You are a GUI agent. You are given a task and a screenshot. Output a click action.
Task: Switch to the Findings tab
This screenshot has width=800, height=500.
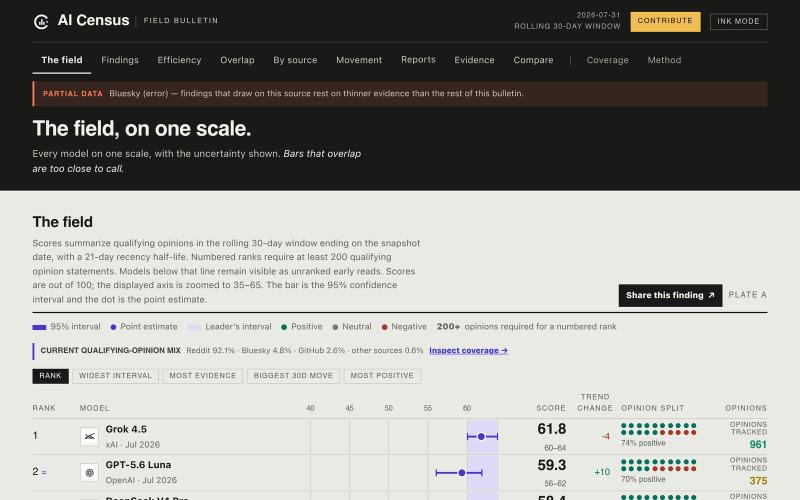120,60
